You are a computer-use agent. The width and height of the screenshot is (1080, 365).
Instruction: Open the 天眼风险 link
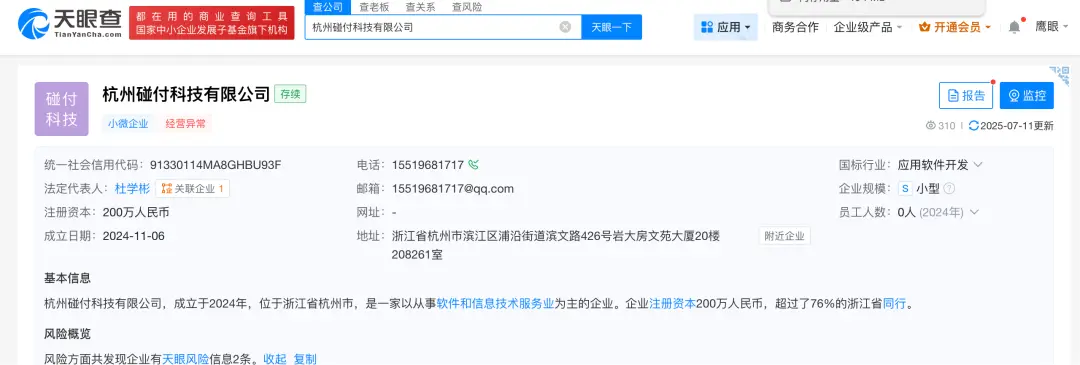pos(185,359)
